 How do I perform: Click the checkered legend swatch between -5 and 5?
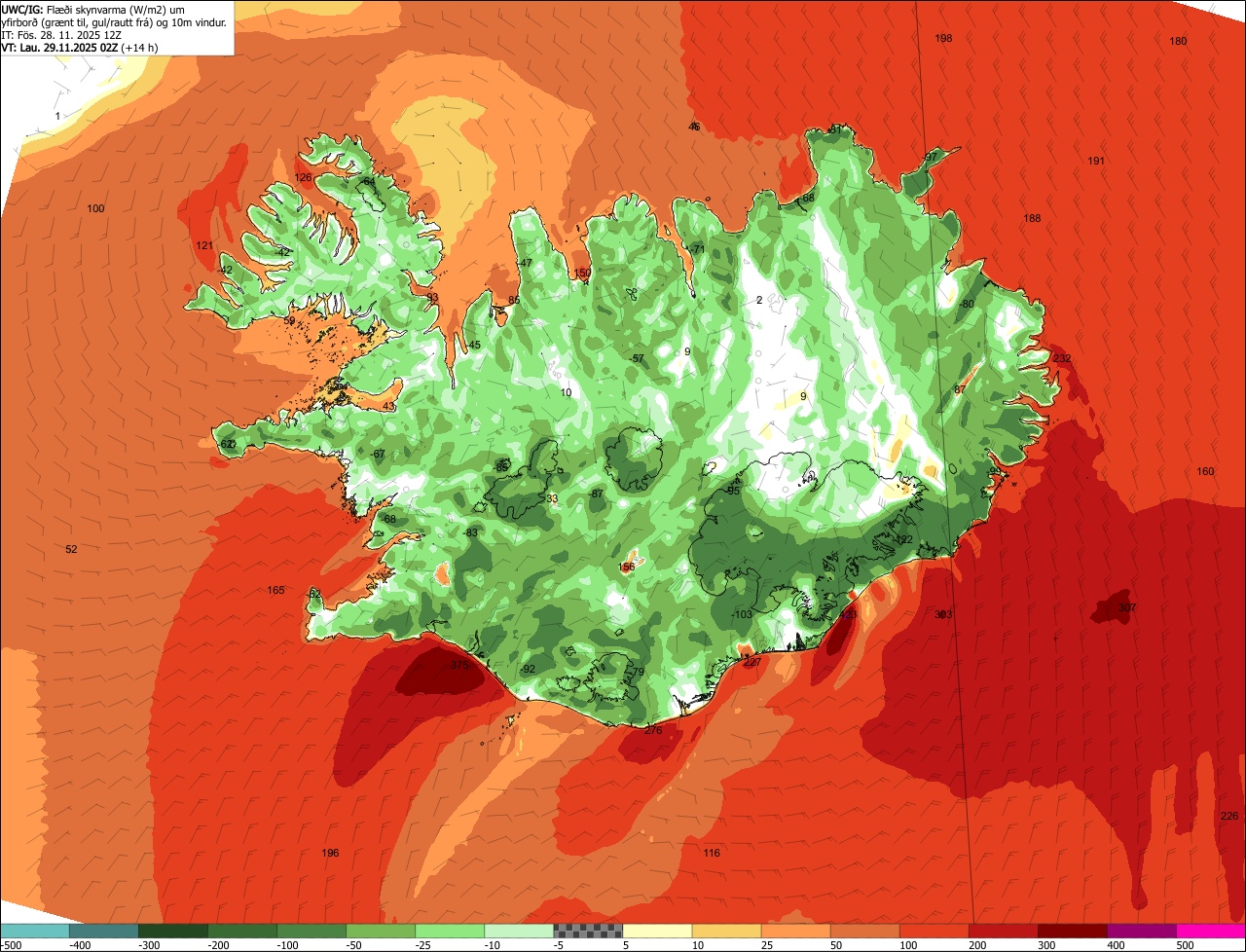[587, 931]
